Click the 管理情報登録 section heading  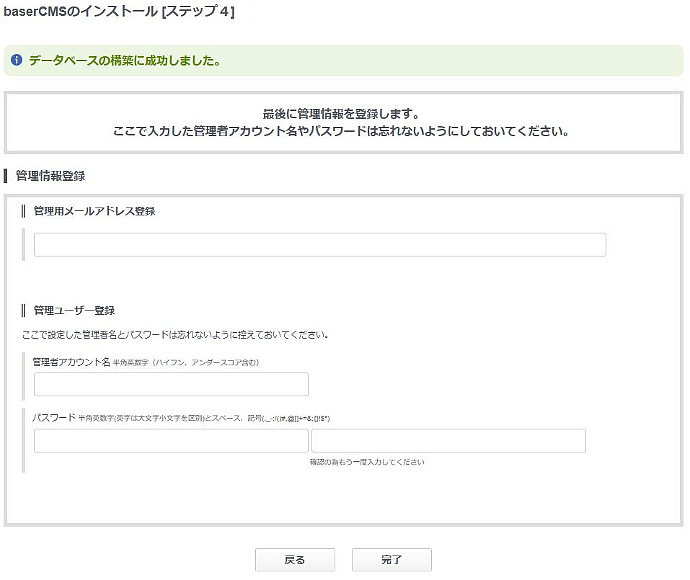click(x=50, y=176)
